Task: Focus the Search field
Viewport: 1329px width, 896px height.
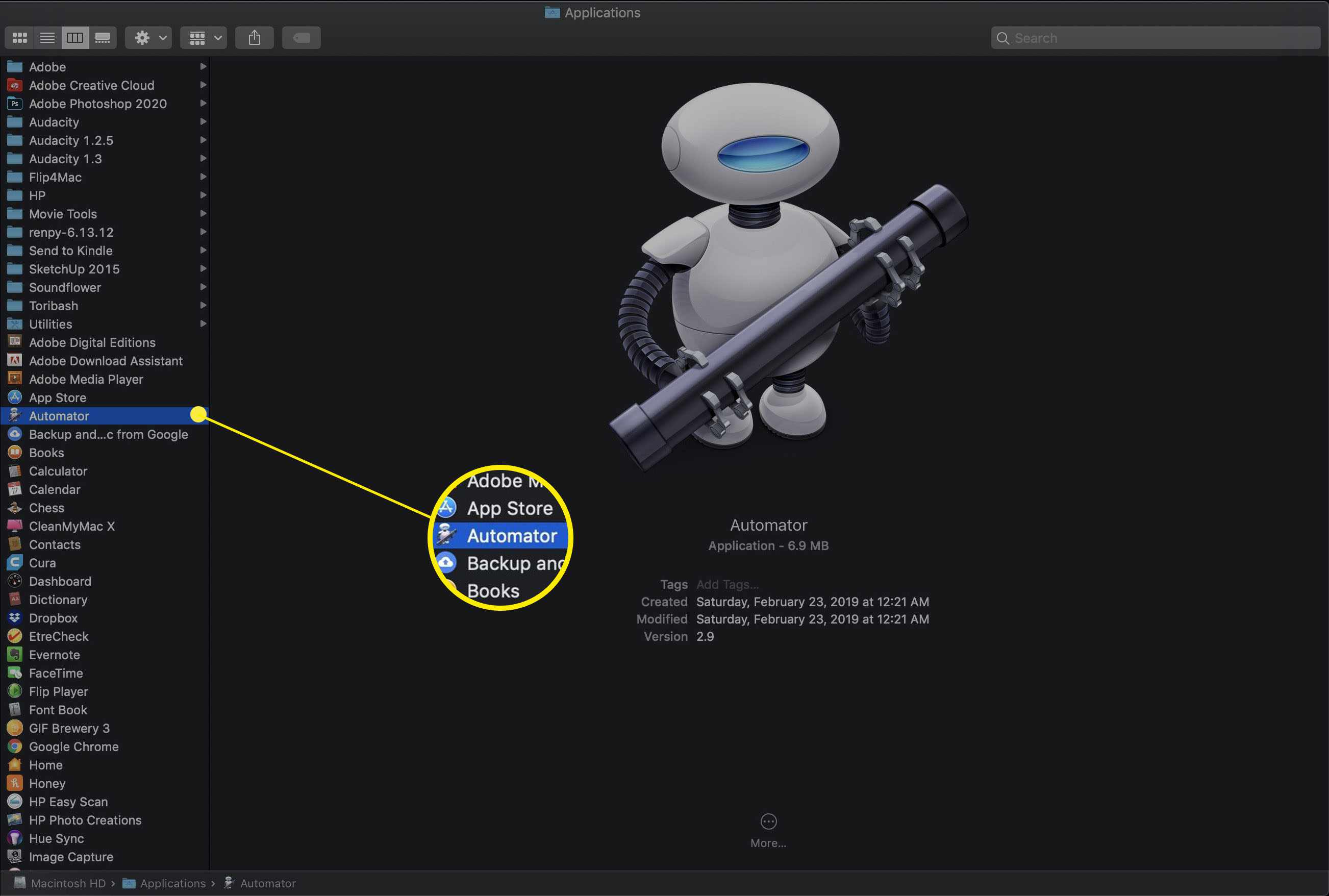Action: pos(1156,38)
